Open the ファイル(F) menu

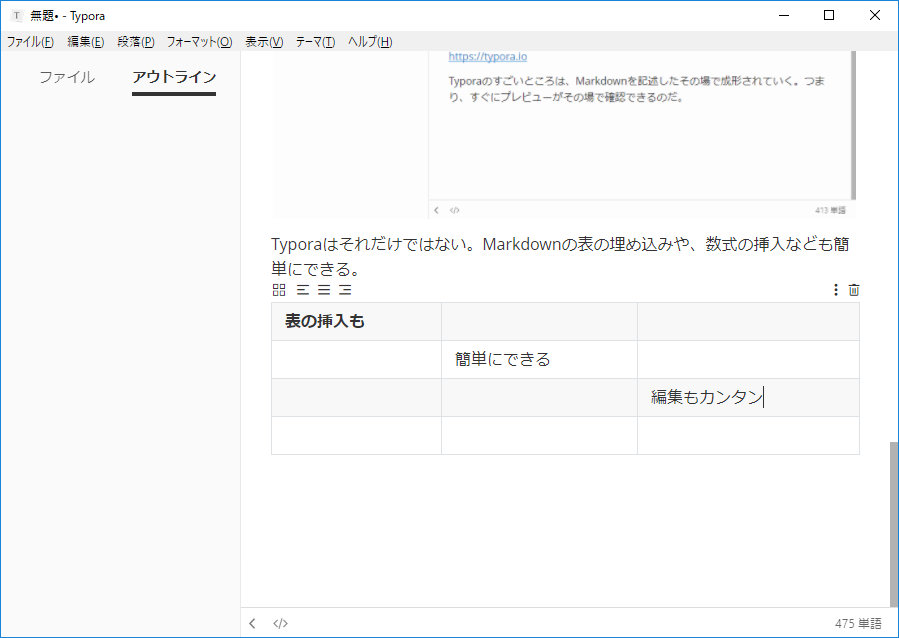[30, 42]
